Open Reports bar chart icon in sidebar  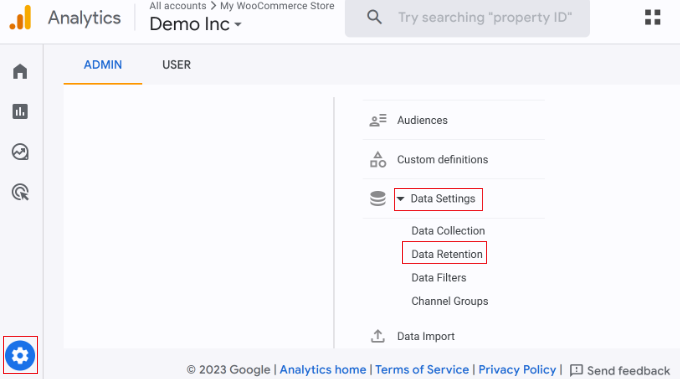coord(20,111)
